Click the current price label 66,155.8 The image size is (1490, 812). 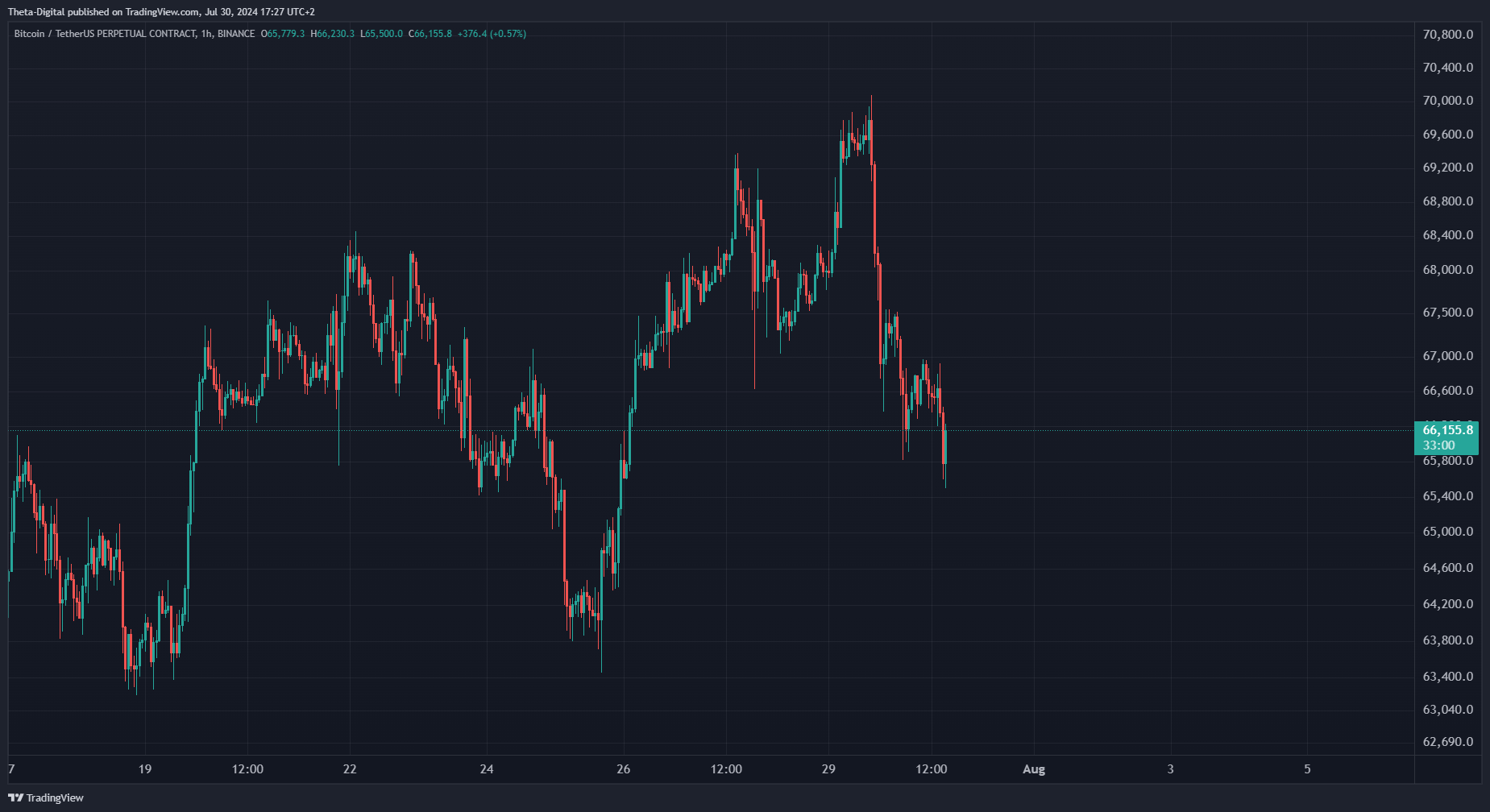pyautogui.click(x=1447, y=430)
